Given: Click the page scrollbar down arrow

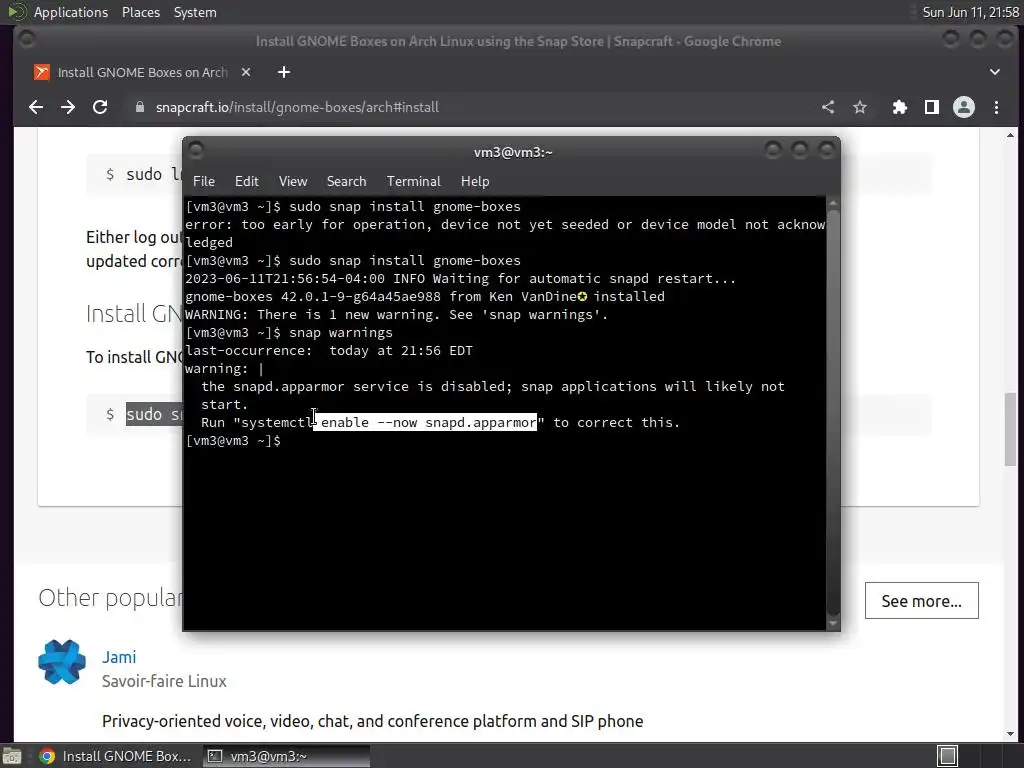Looking at the screenshot, I should pos(1010,733).
